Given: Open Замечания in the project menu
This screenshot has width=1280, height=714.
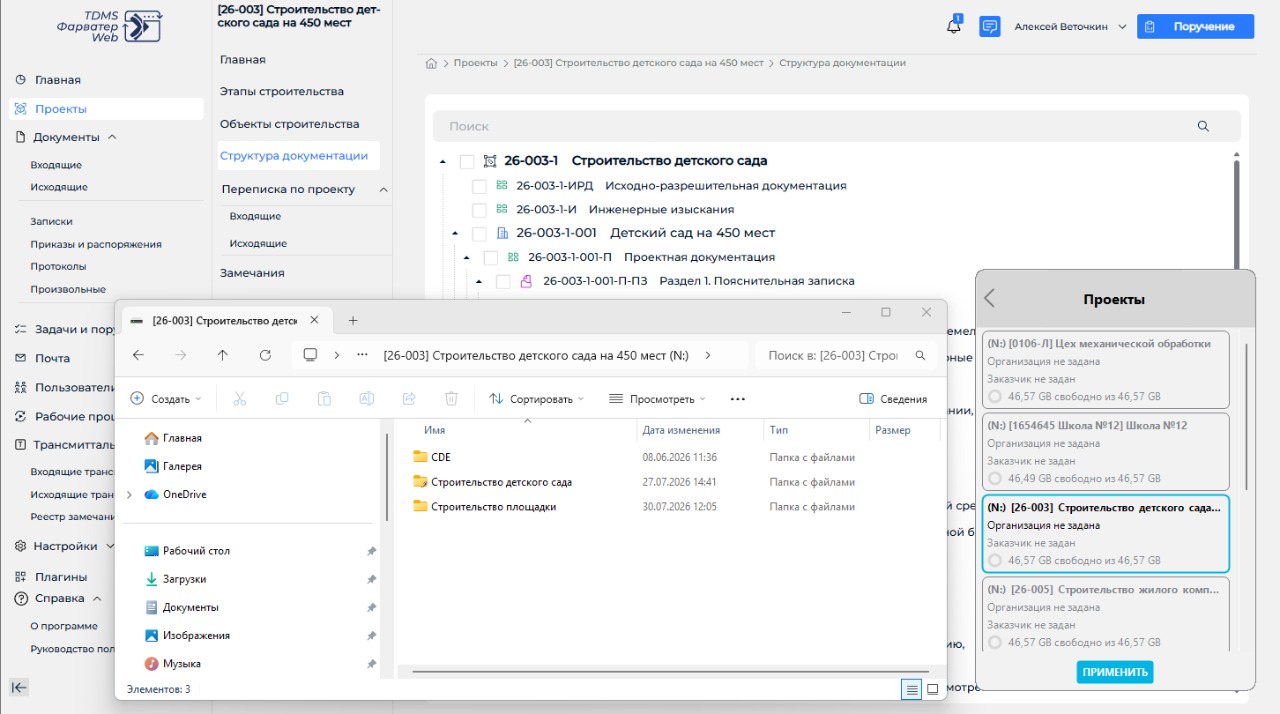Looking at the screenshot, I should coord(252,273).
